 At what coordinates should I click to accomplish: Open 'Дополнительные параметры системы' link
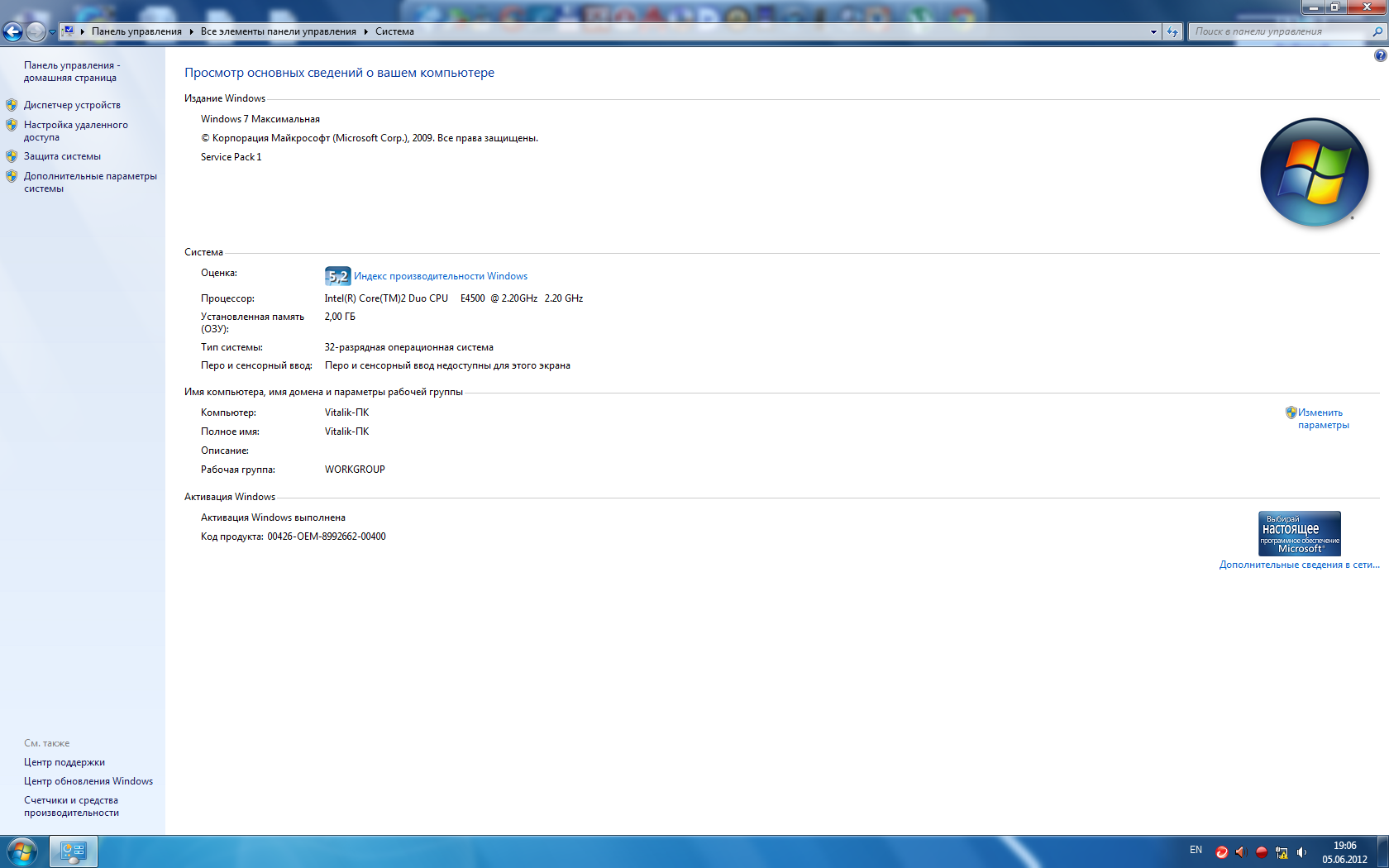pyautogui.click(x=90, y=182)
